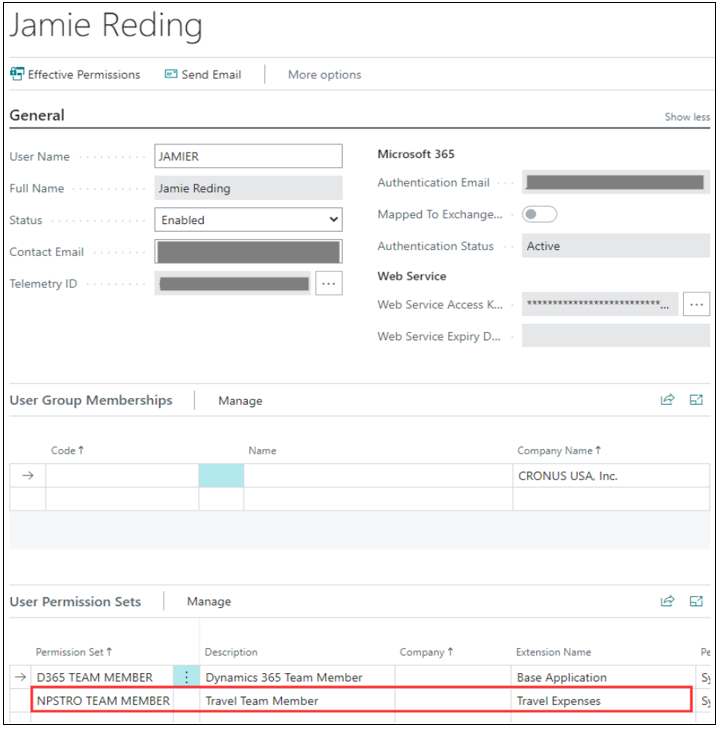Sort by Permission Set column header

(74, 652)
